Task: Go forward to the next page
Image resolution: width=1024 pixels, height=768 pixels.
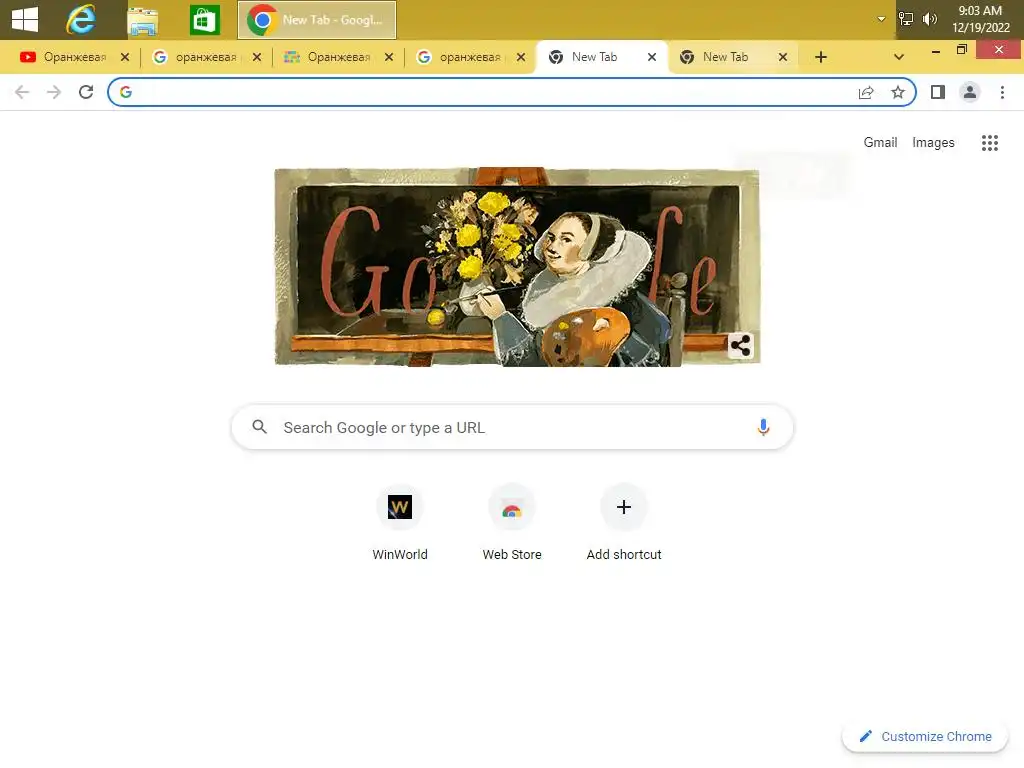Action: (54, 92)
